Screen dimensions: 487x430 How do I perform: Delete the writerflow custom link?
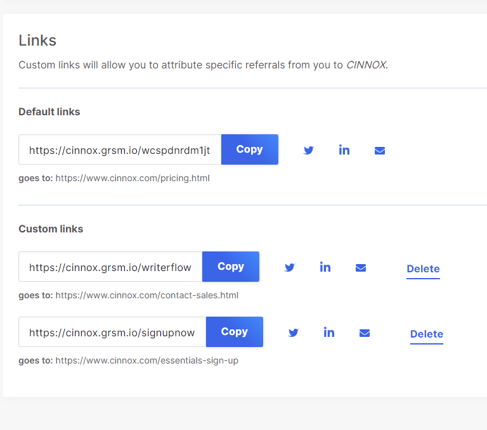pyautogui.click(x=423, y=269)
